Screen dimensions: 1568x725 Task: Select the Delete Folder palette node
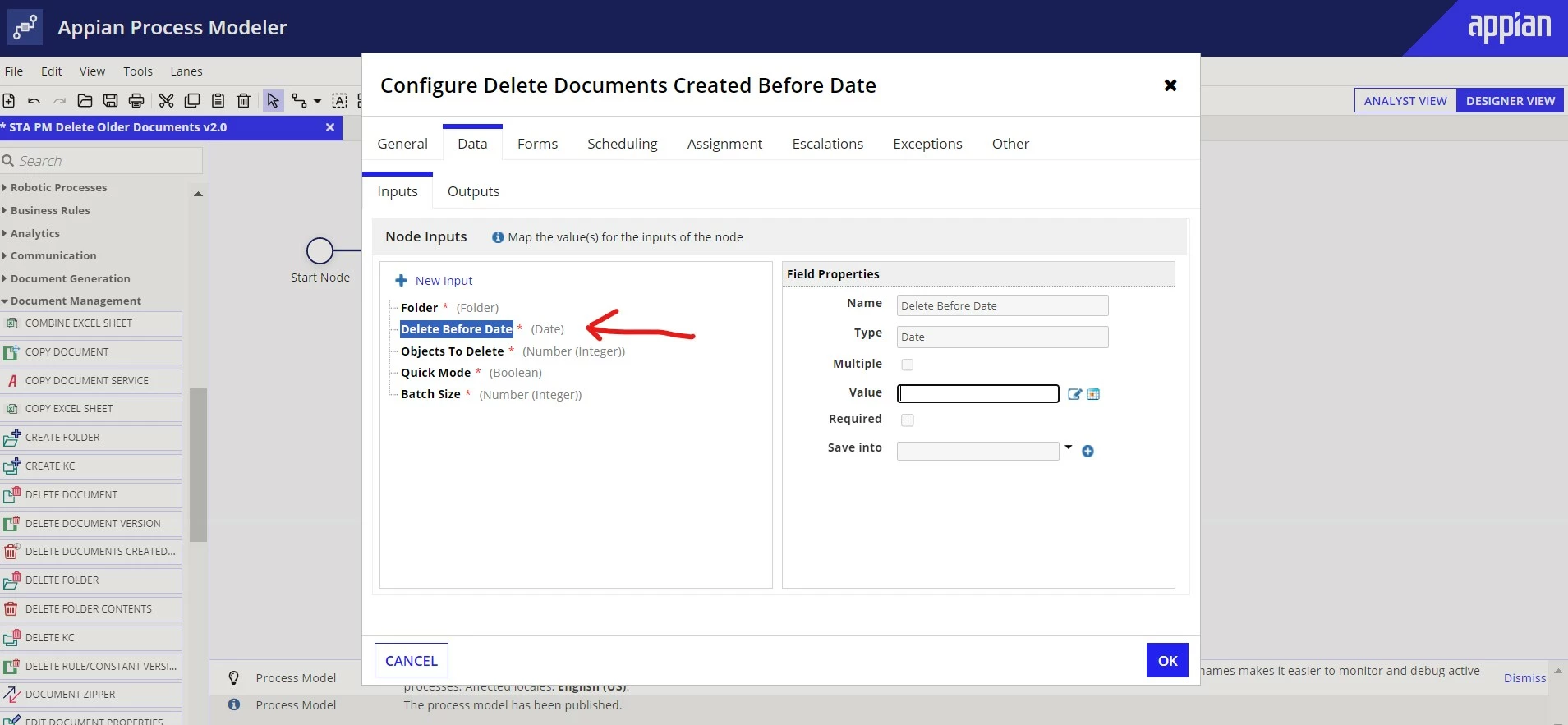pos(91,580)
